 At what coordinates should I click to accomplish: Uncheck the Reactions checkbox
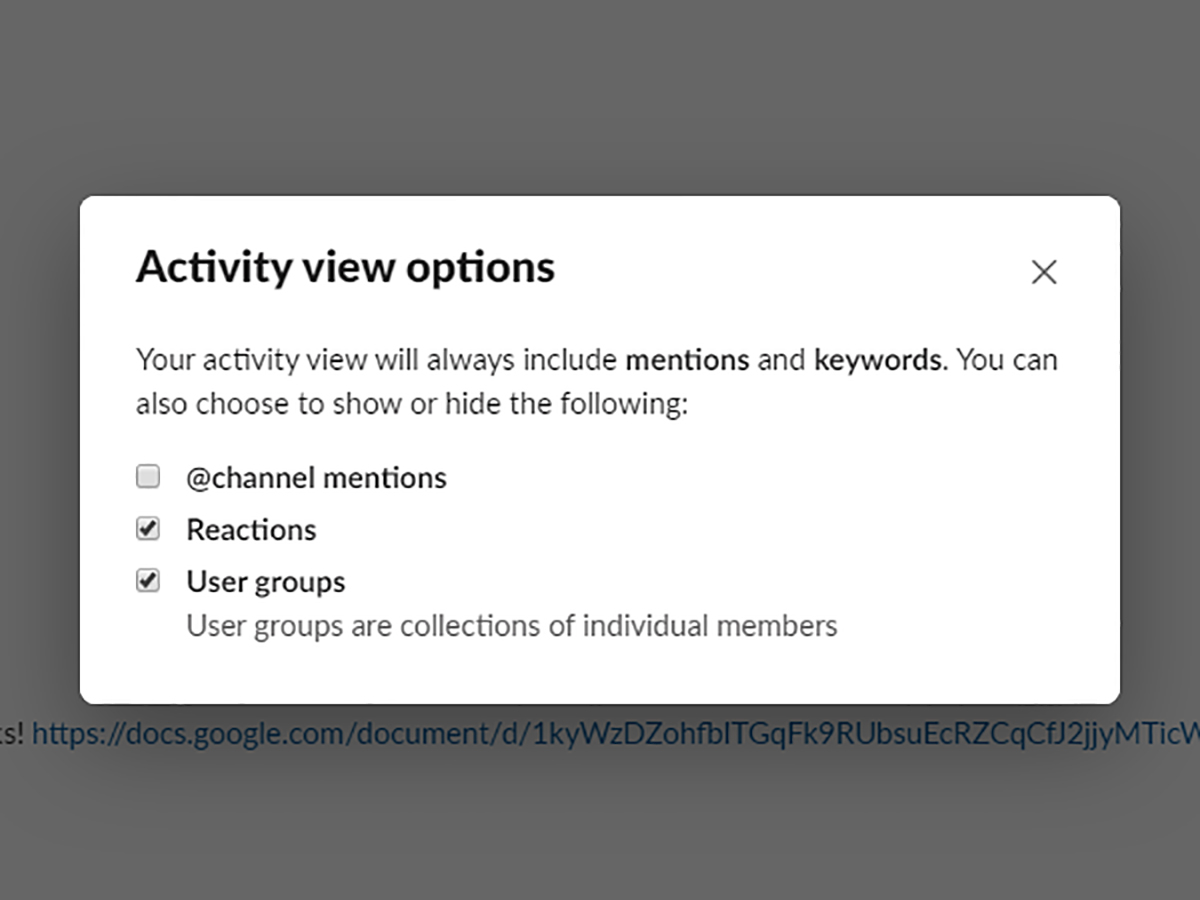(148, 529)
